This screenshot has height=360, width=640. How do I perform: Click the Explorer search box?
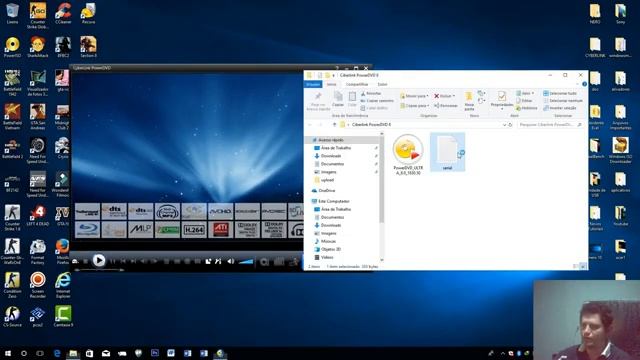550,124
